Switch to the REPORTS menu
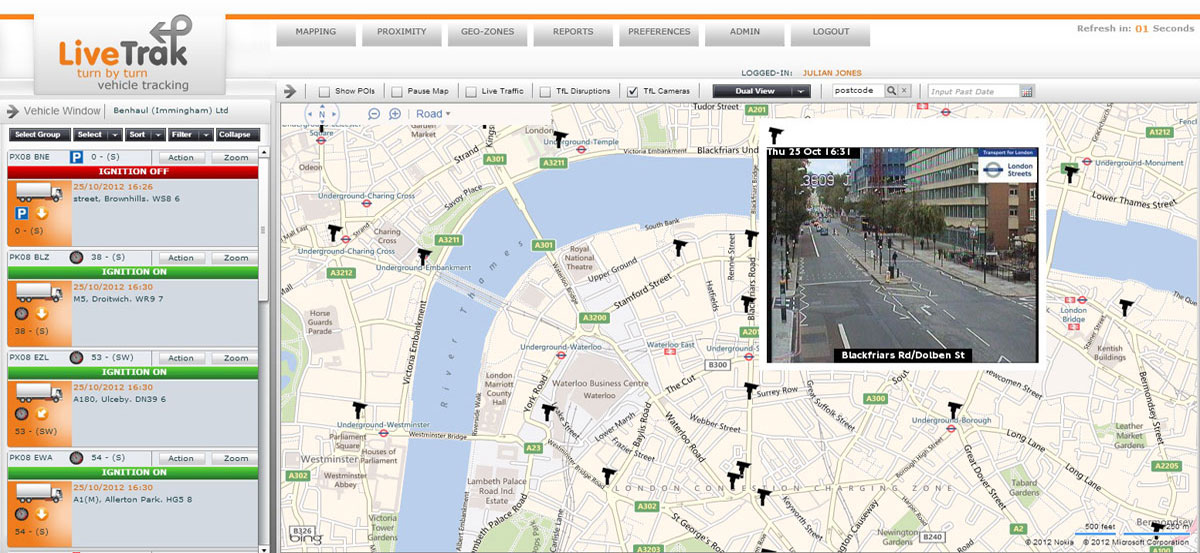1200x553 pixels. click(573, 34)
